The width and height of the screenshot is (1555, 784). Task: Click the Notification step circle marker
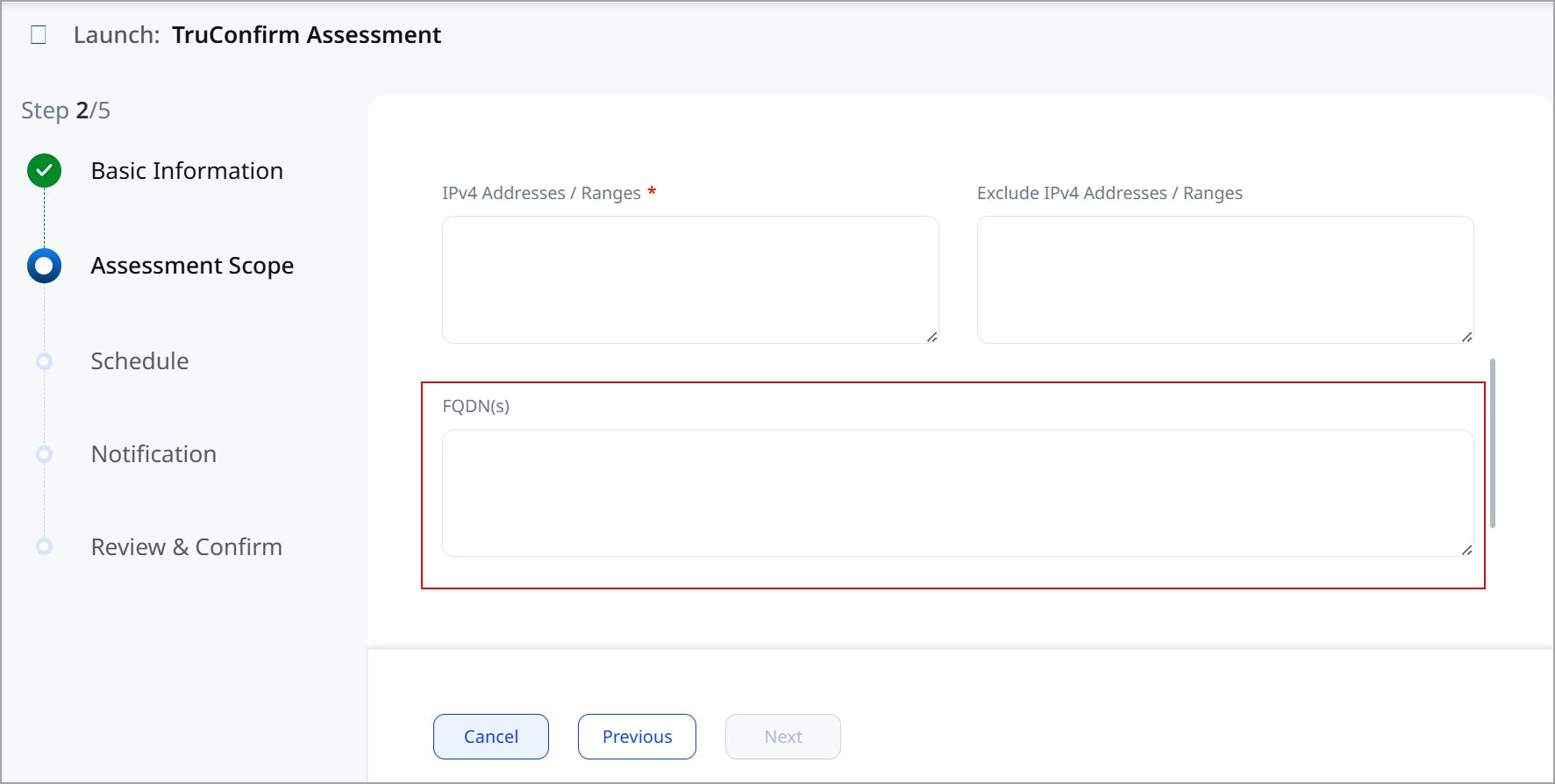[44, 454]
